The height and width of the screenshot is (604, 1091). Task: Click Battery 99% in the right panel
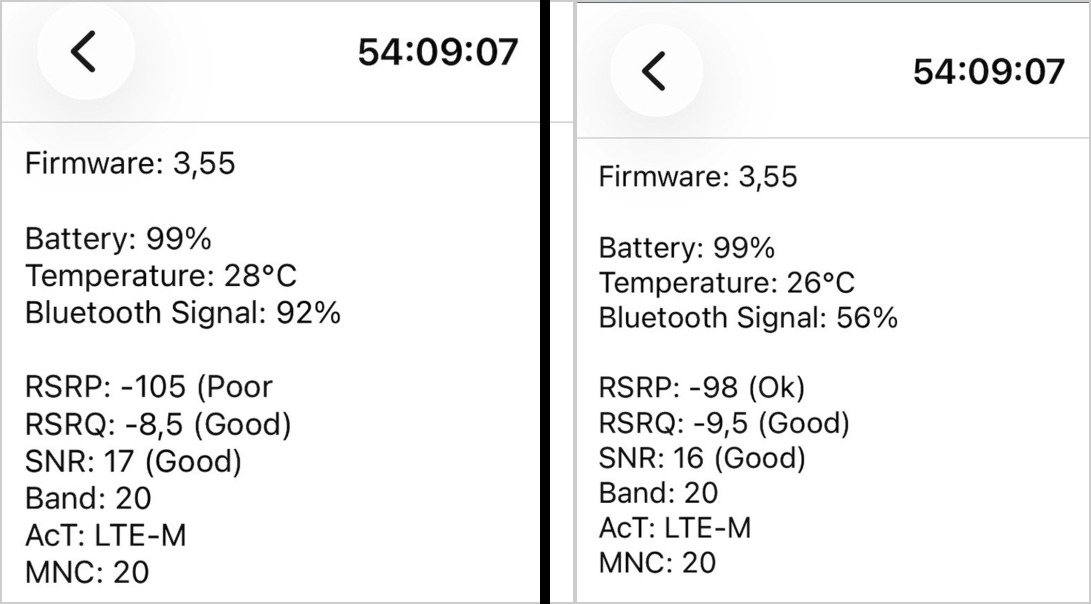click(687, 248)
